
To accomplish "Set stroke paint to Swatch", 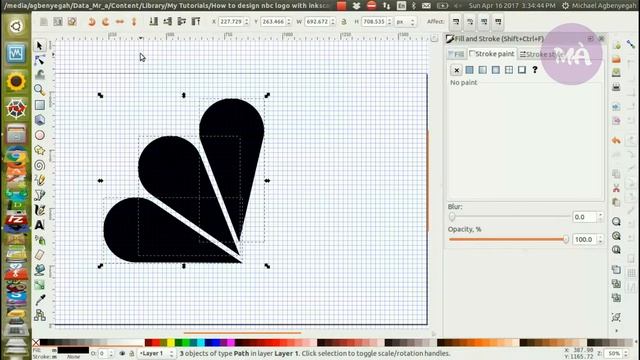I will click(x=522, y=70).
